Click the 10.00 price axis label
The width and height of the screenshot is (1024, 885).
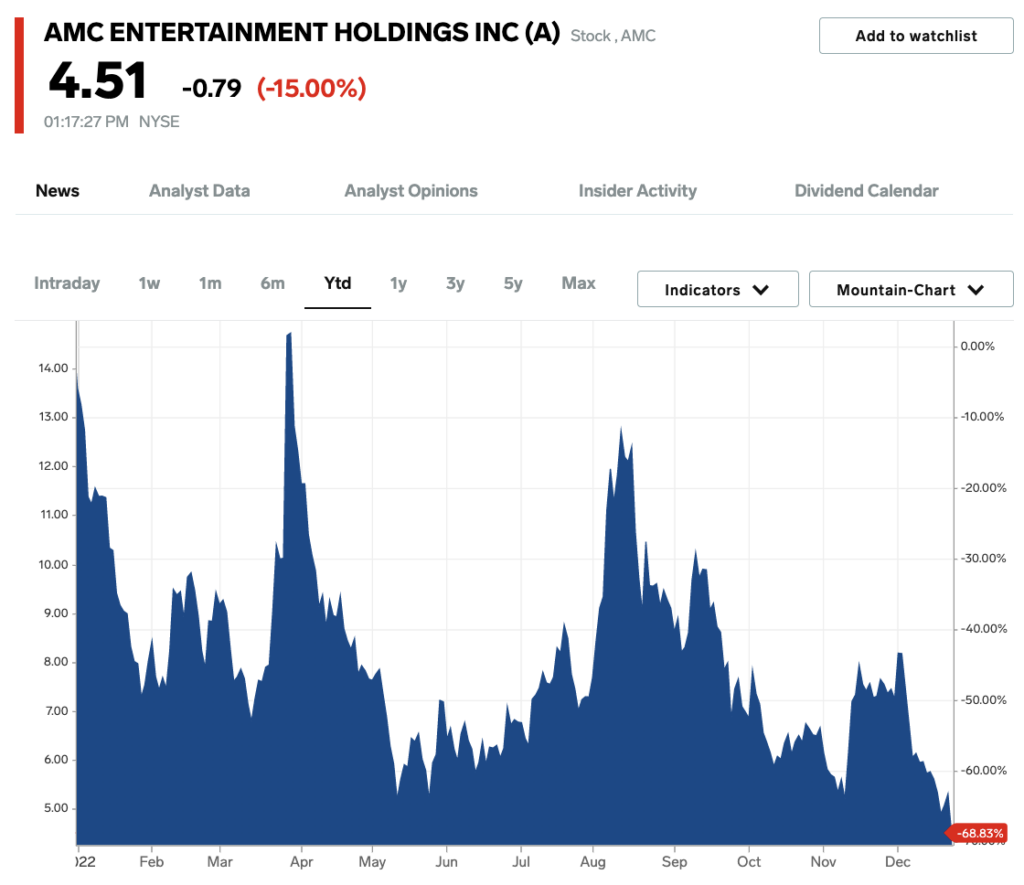pyautogui.click(x=53, y=564)
